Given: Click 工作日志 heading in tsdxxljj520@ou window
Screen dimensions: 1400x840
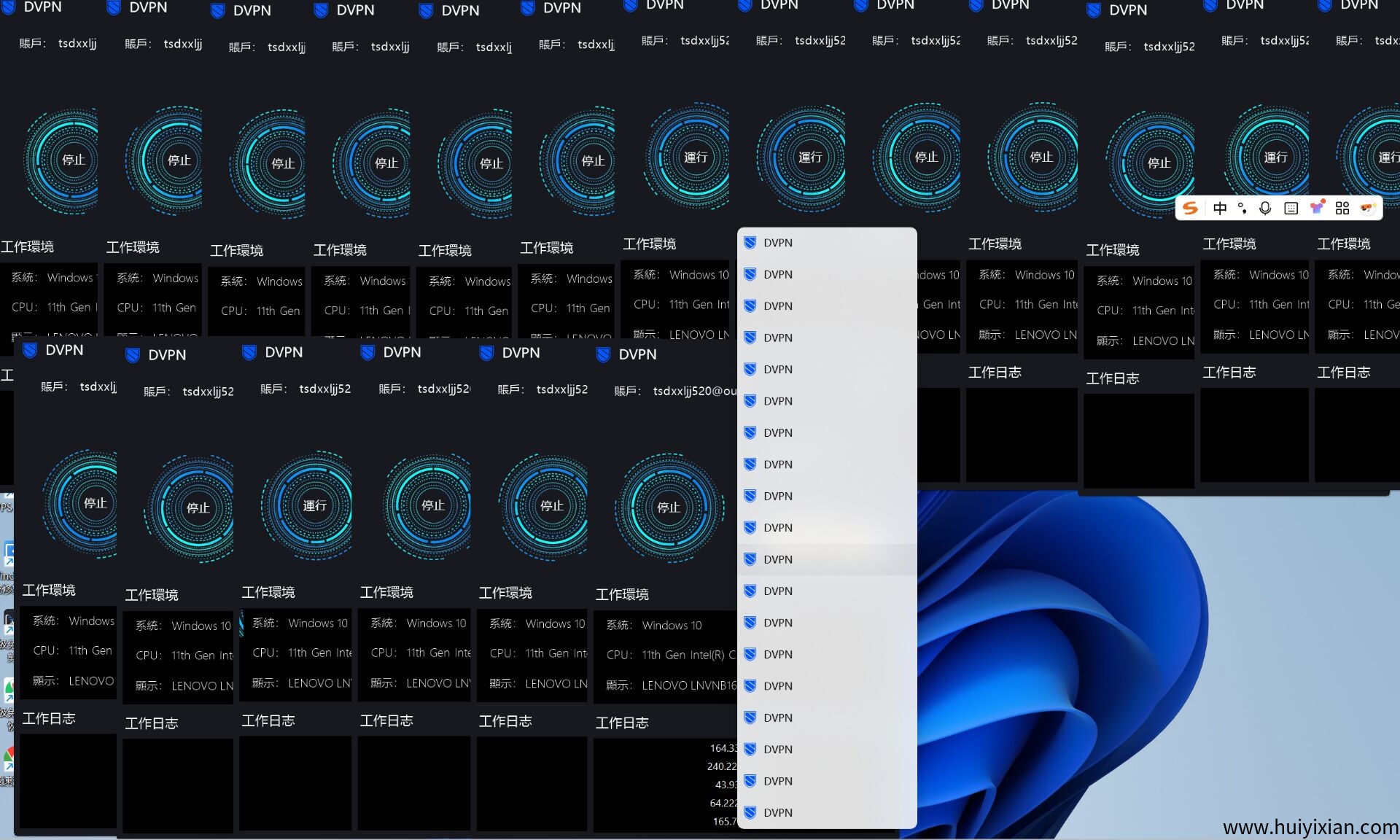Looking at the screenshot, I should [x=622, y=723].
